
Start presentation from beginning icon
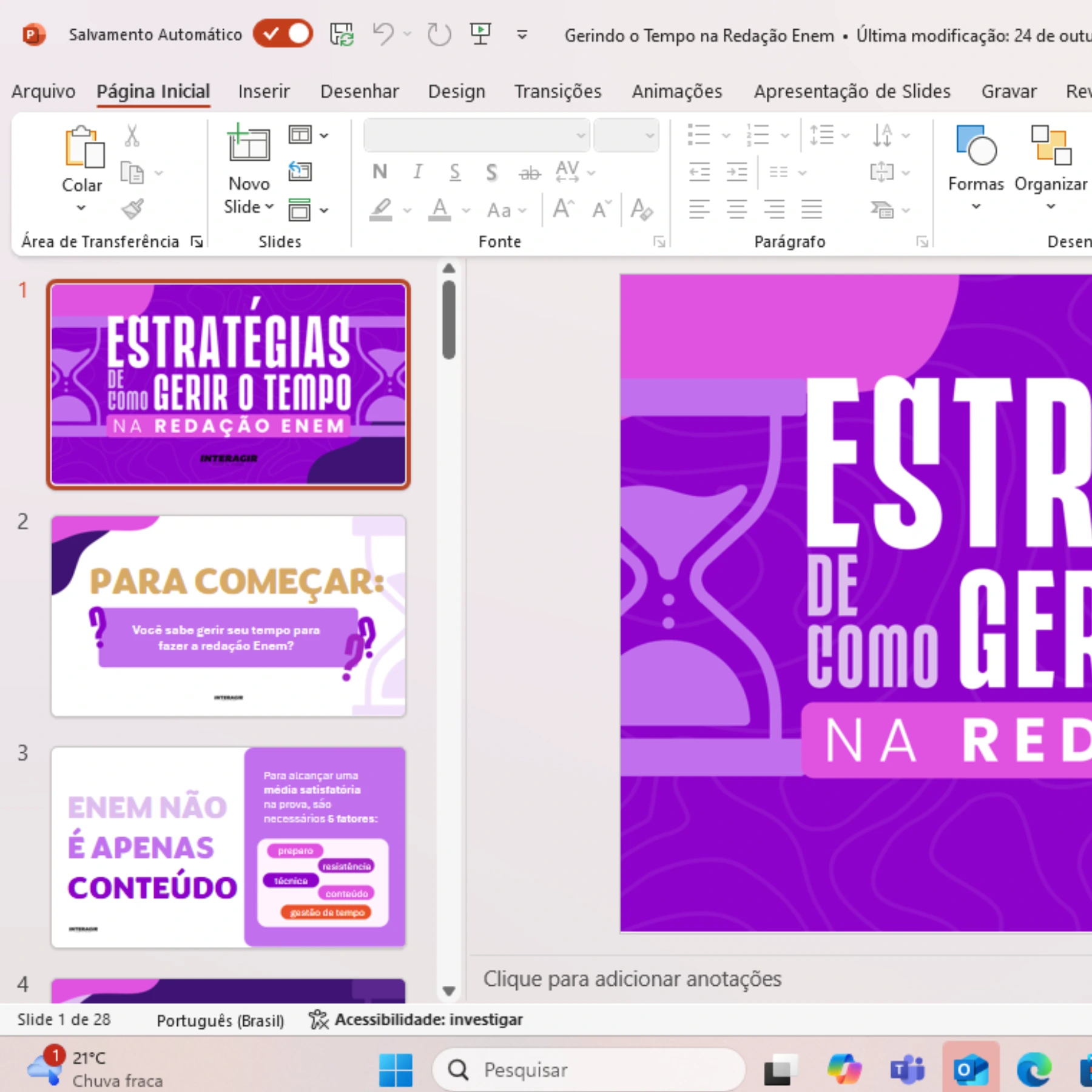click(480, 35)
